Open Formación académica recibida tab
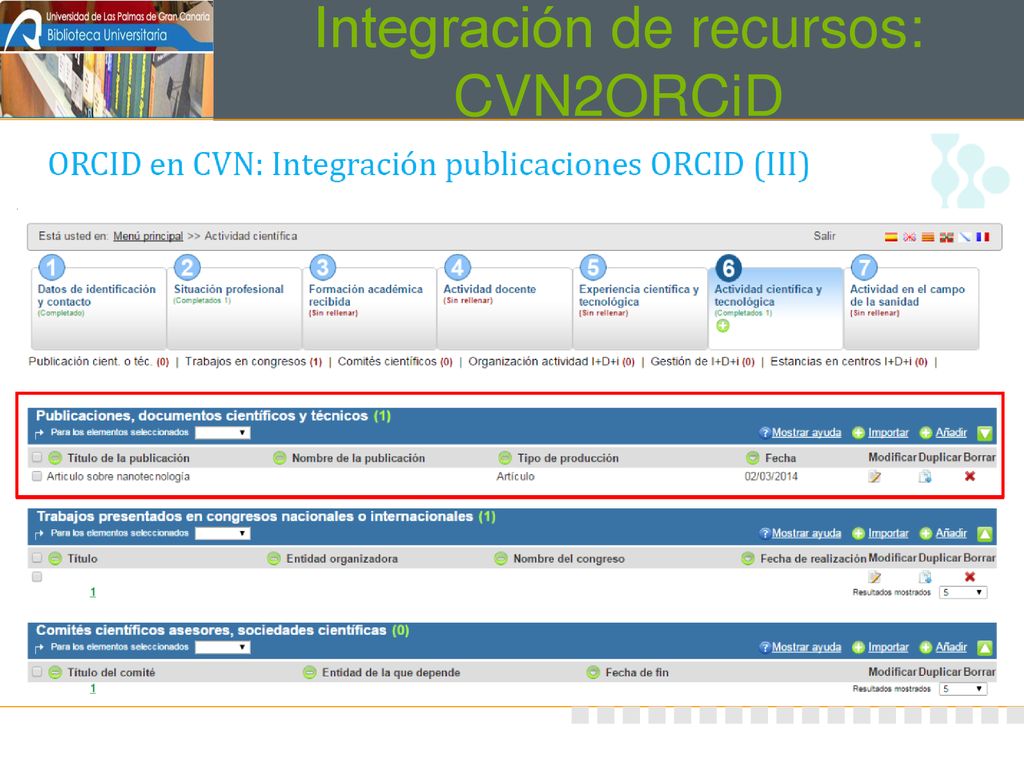Screen dimensions: 1024x768 [x=370, y=308]
